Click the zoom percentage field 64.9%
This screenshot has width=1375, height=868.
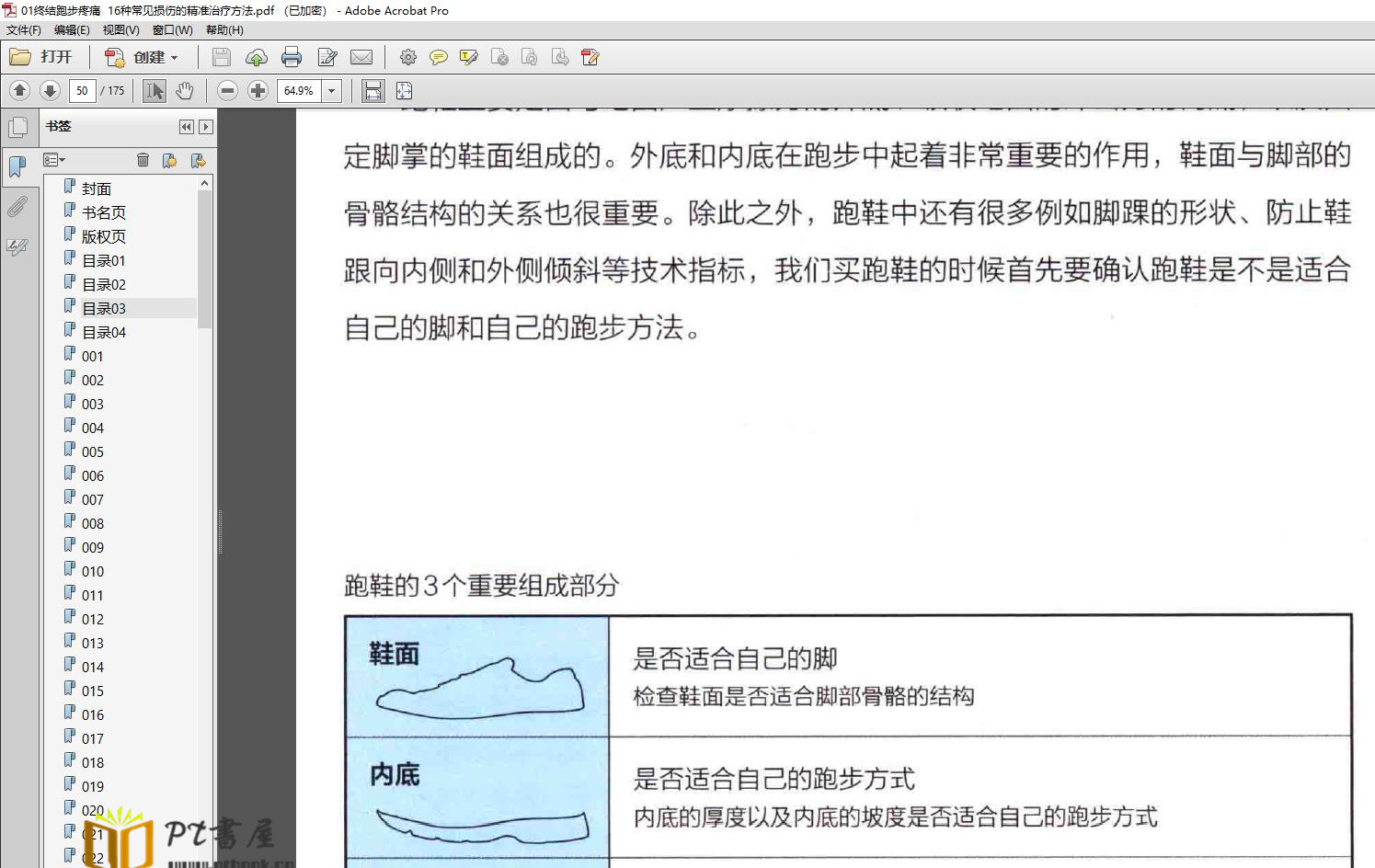(299, 90)
